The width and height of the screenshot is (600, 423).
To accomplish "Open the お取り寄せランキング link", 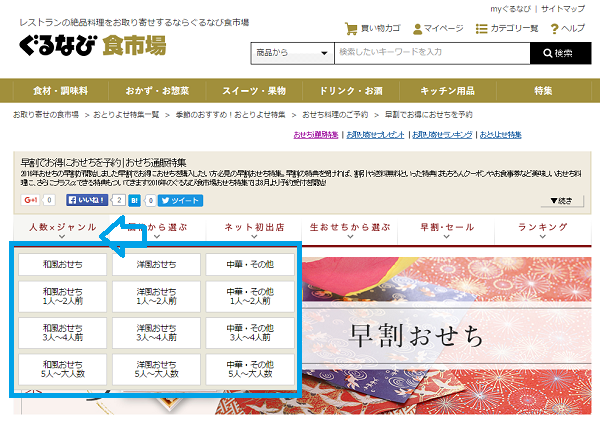I will point(442,135).
